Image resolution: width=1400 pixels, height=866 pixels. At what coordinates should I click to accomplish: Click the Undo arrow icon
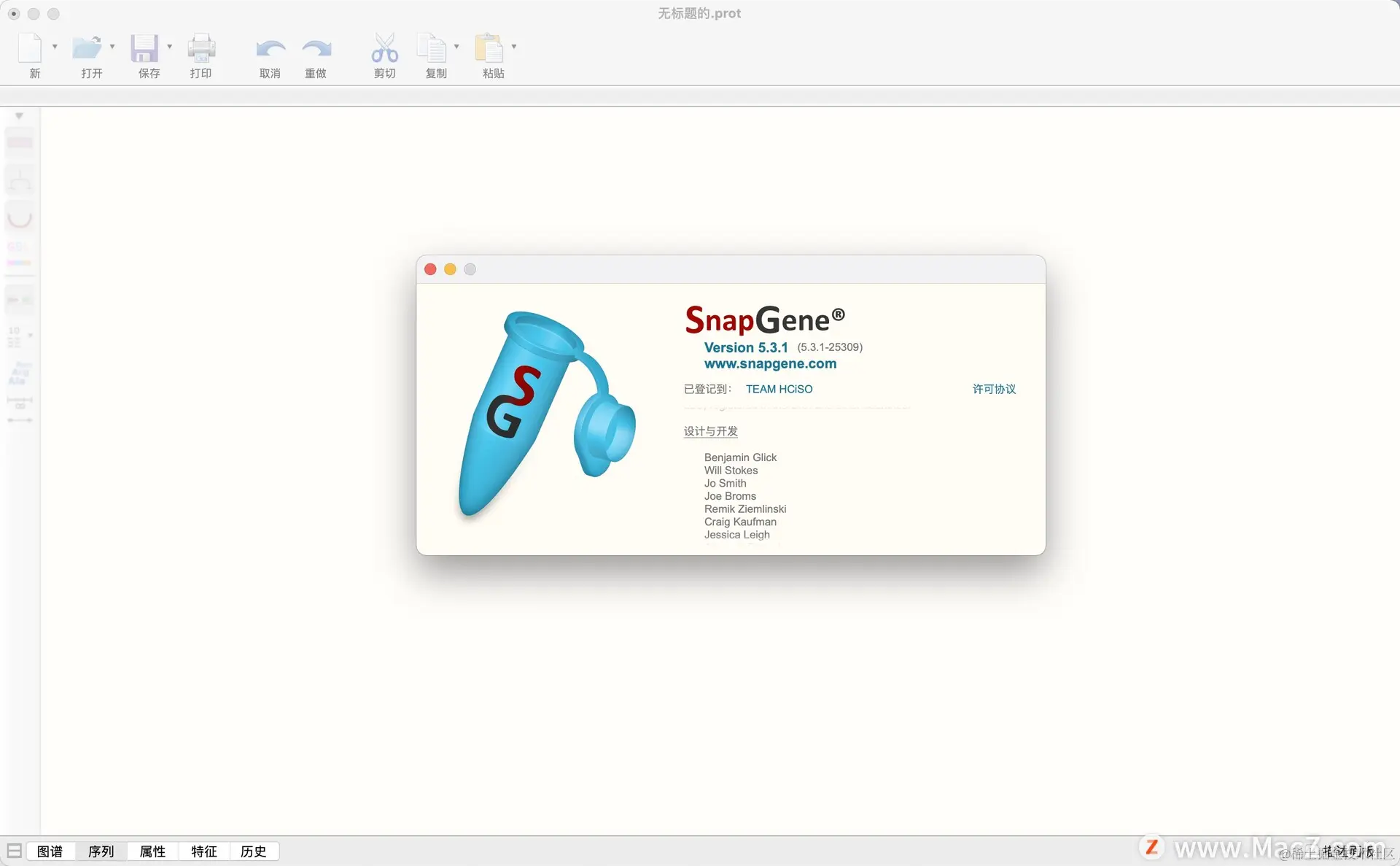[271, 49]
